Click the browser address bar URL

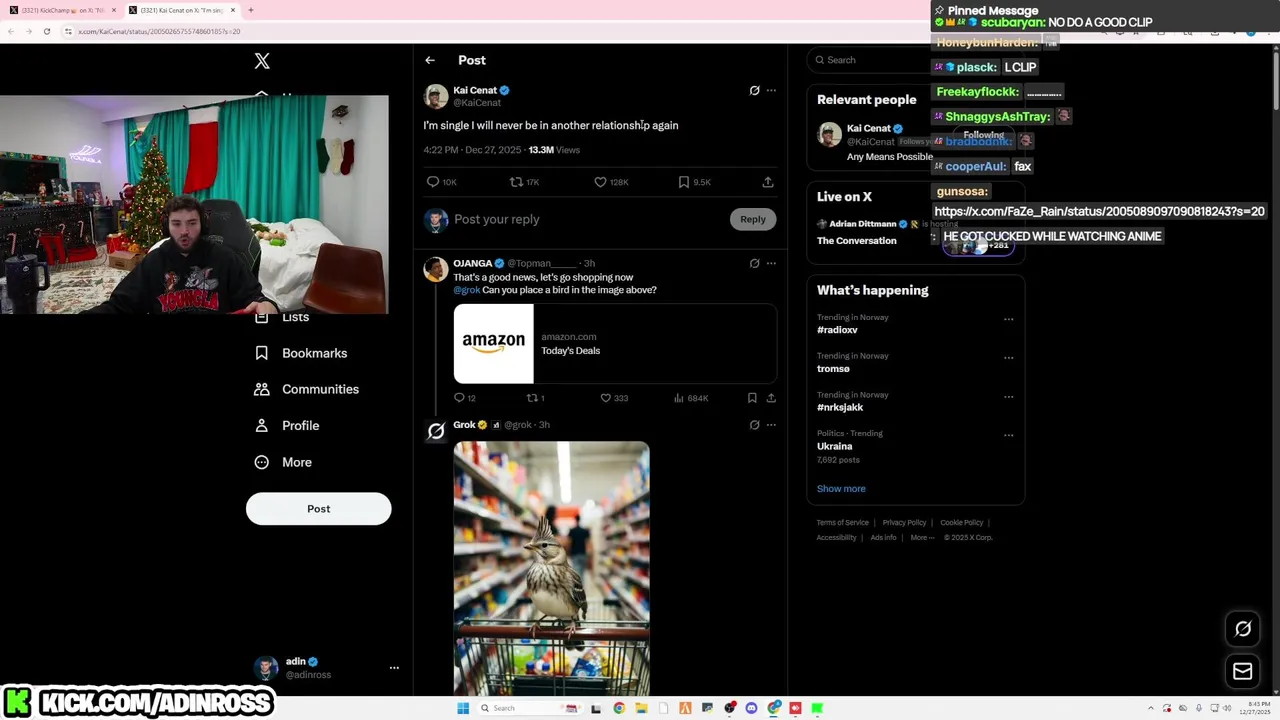pos(160,31)
